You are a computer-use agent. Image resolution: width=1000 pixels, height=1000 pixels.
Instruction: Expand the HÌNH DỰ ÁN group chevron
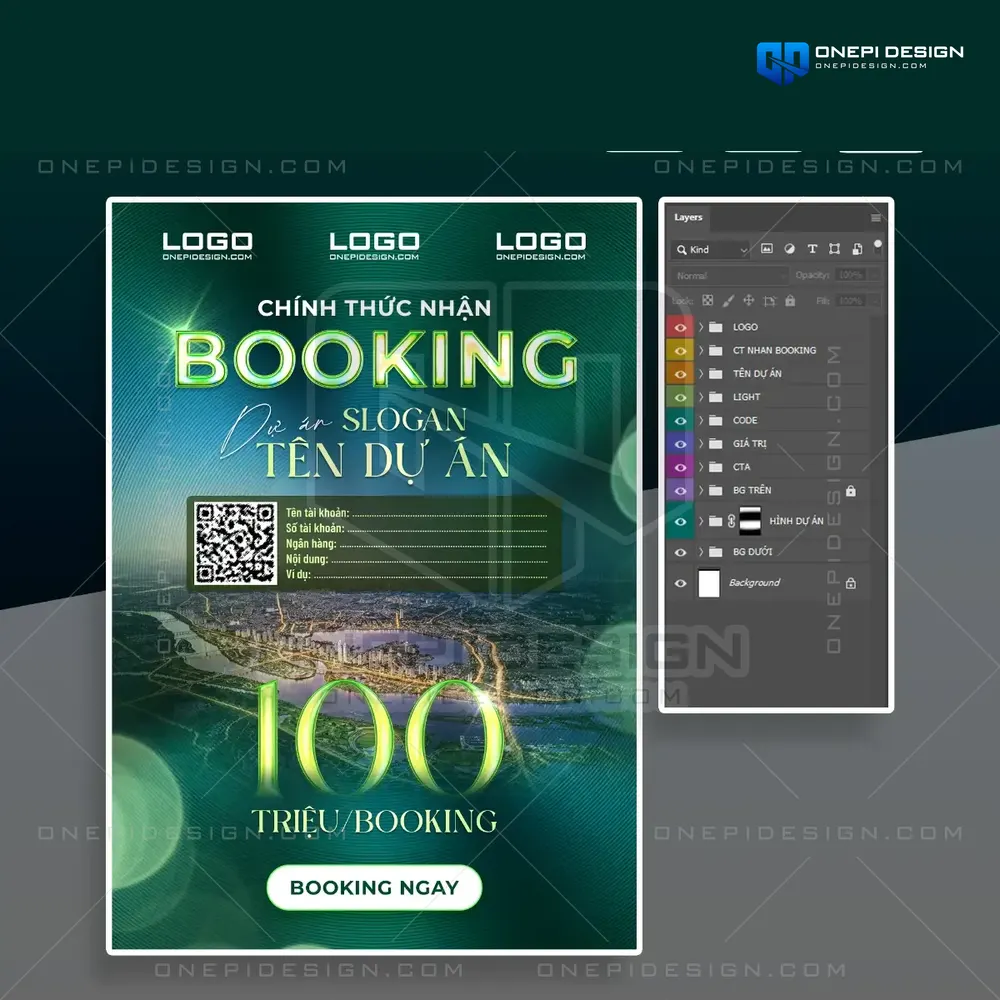point(701,521)
